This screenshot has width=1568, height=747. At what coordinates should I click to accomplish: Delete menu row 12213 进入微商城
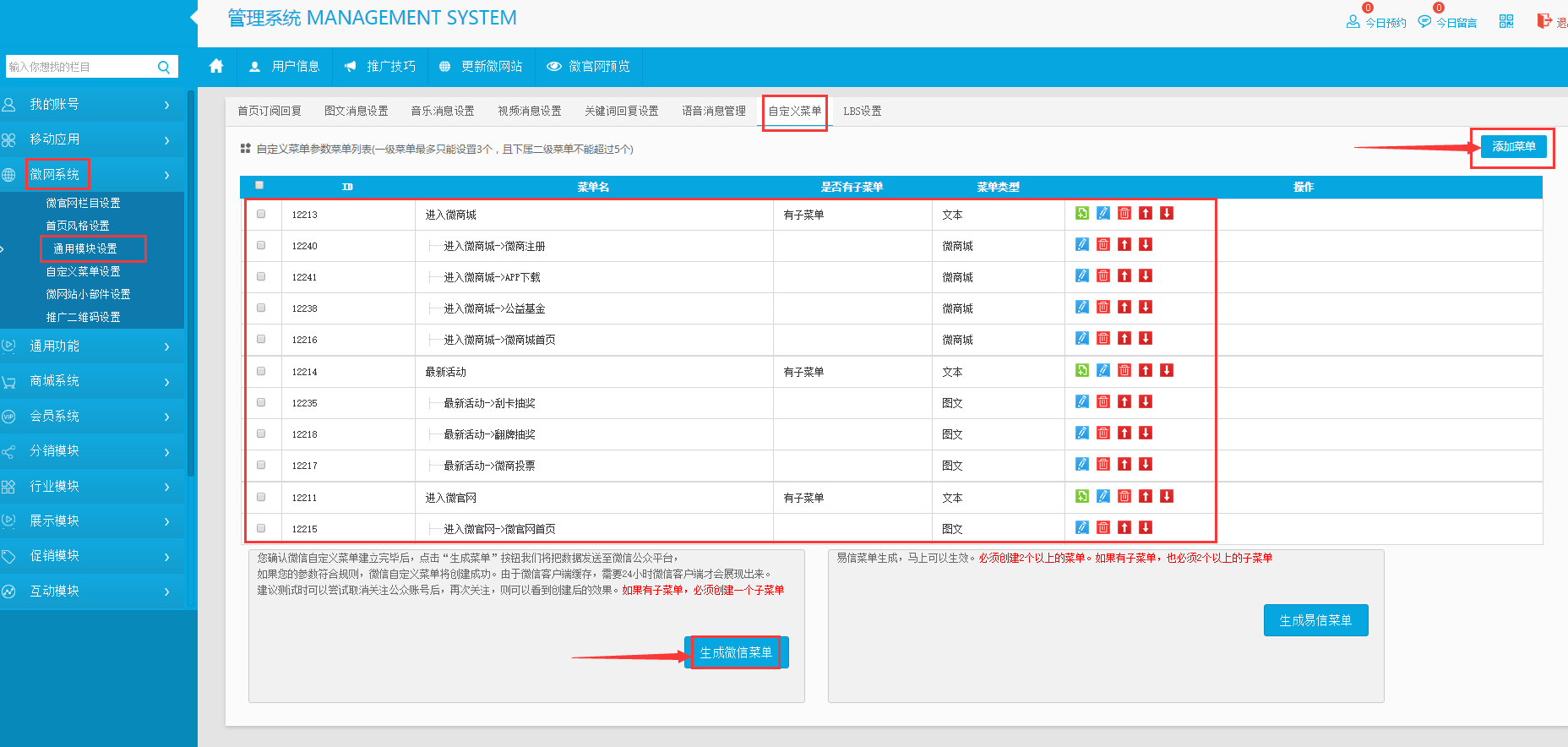click(x=1124, y=213)
